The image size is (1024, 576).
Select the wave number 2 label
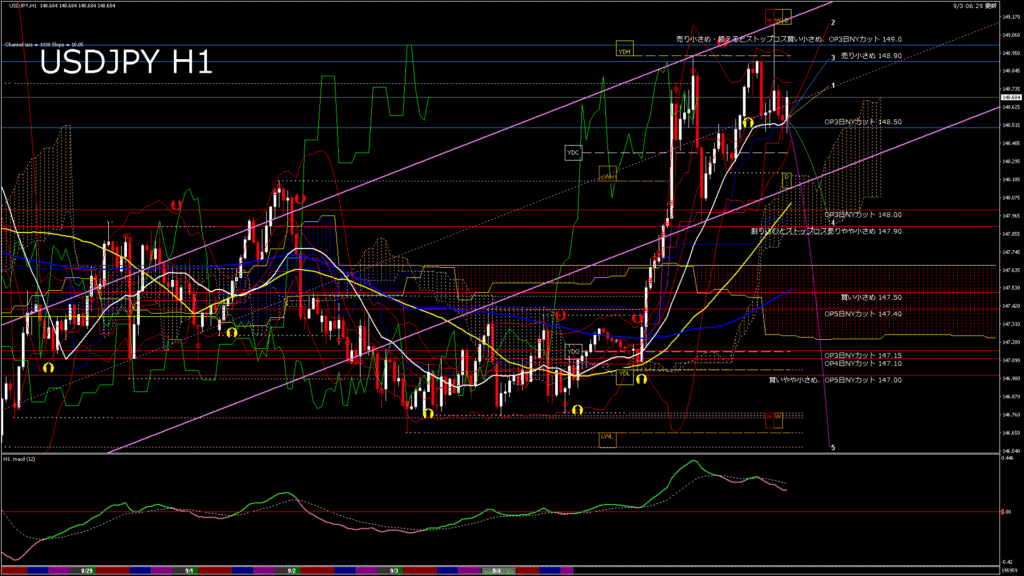[833, 22]
